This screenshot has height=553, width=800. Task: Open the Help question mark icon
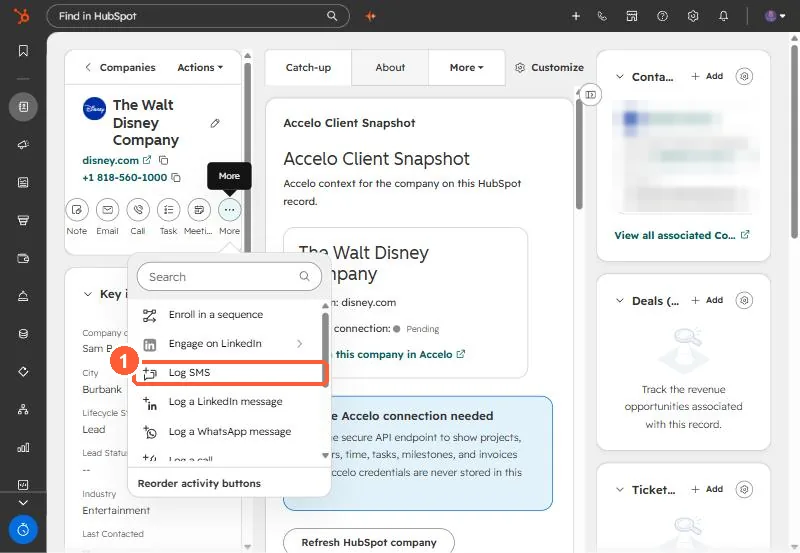[662, 16]
